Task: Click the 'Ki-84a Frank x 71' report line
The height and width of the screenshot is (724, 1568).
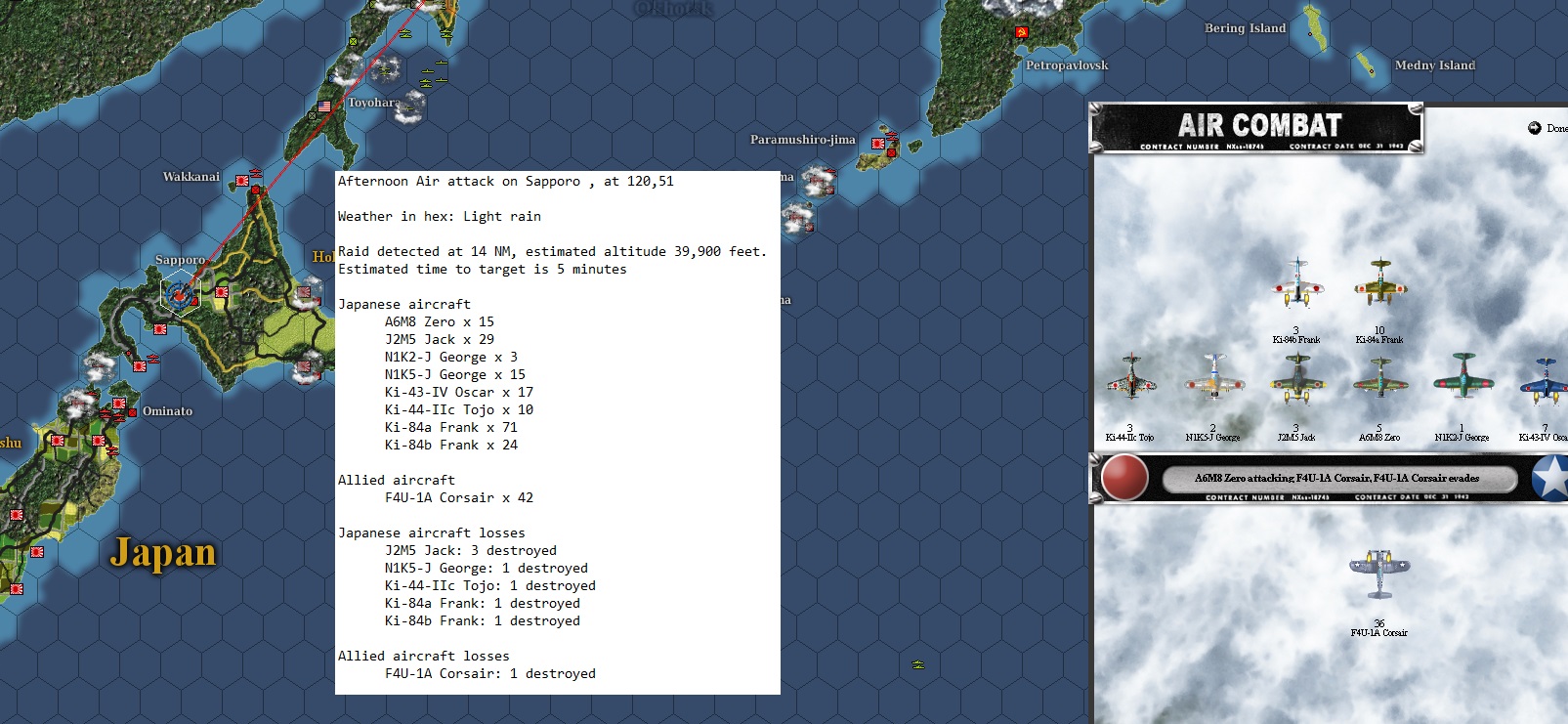Action: point(451,427)
